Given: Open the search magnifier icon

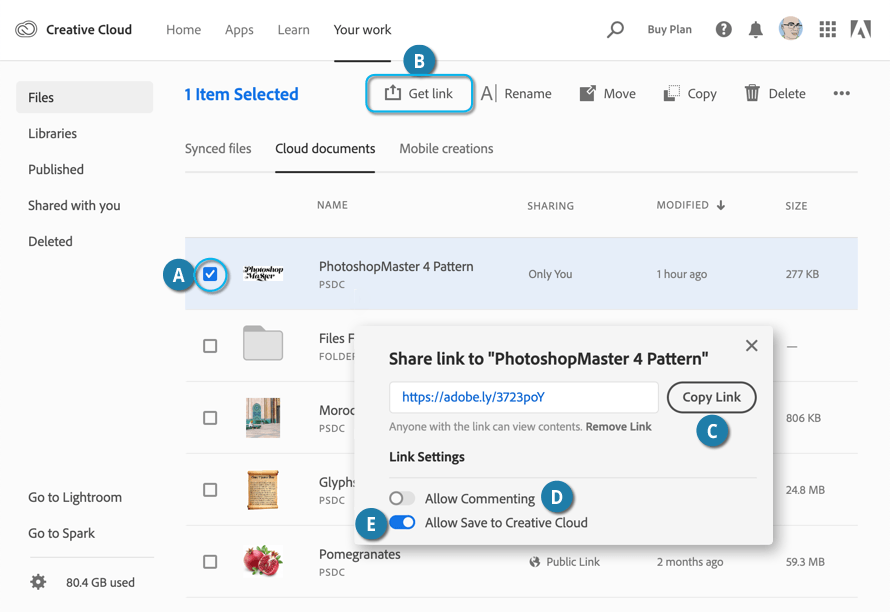Looking at the screenshot, I should [x=615, y=29].
